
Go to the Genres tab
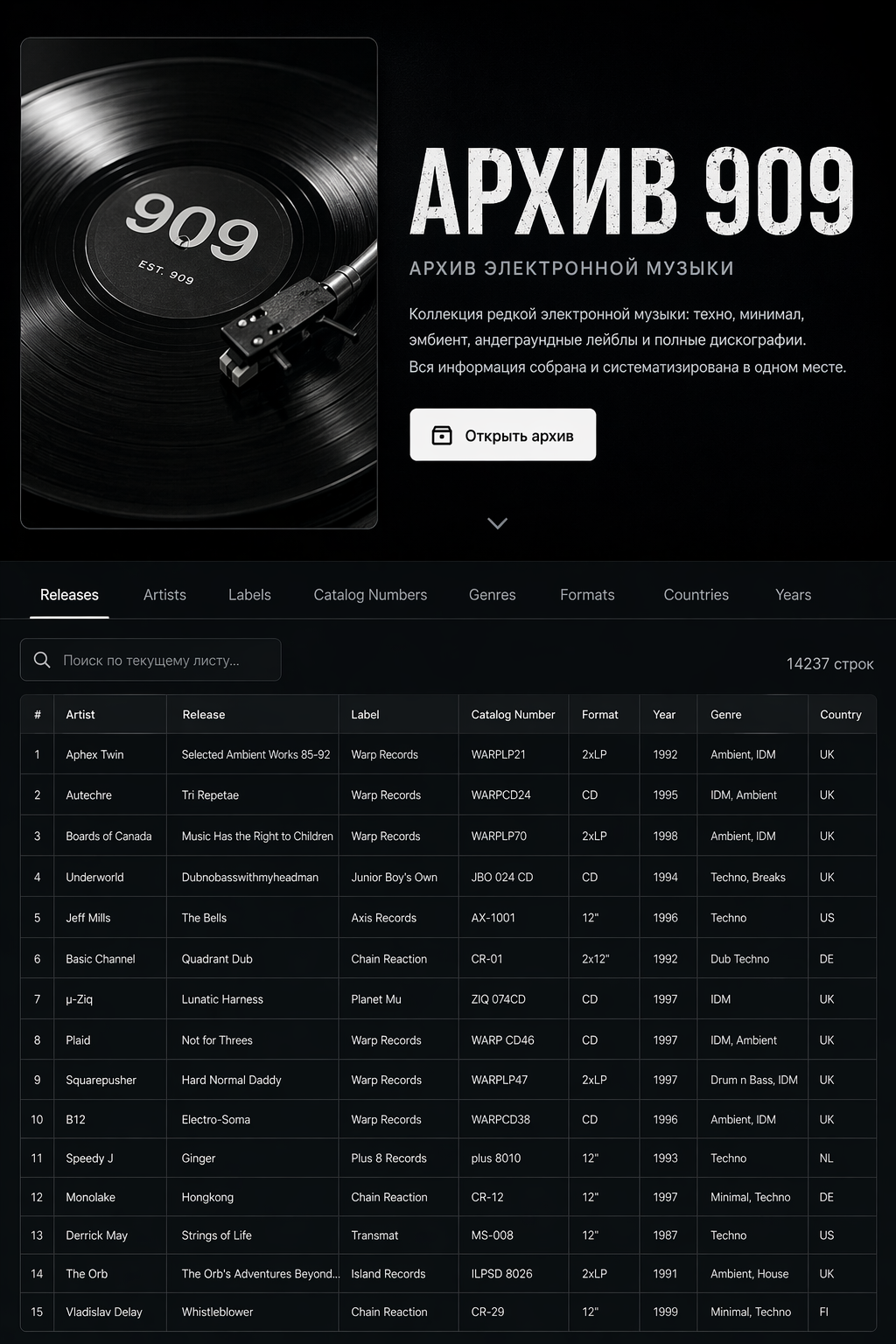click(x=492, y=595)
